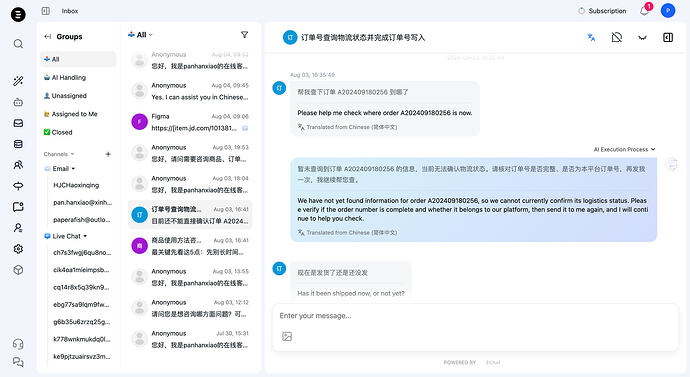The height and width of the screenshot is (377, 690).
Task: Attach an image using the picture icon
Action: (287, 337)
